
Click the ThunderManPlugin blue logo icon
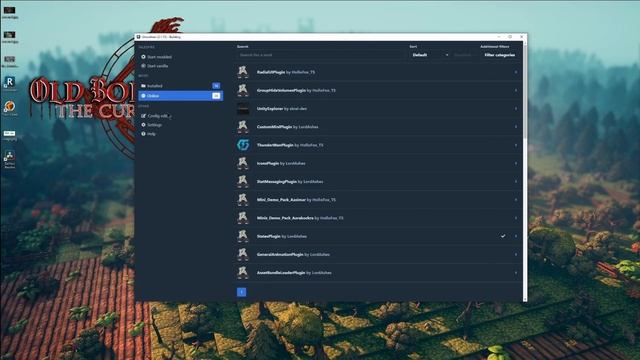point(243,145)
